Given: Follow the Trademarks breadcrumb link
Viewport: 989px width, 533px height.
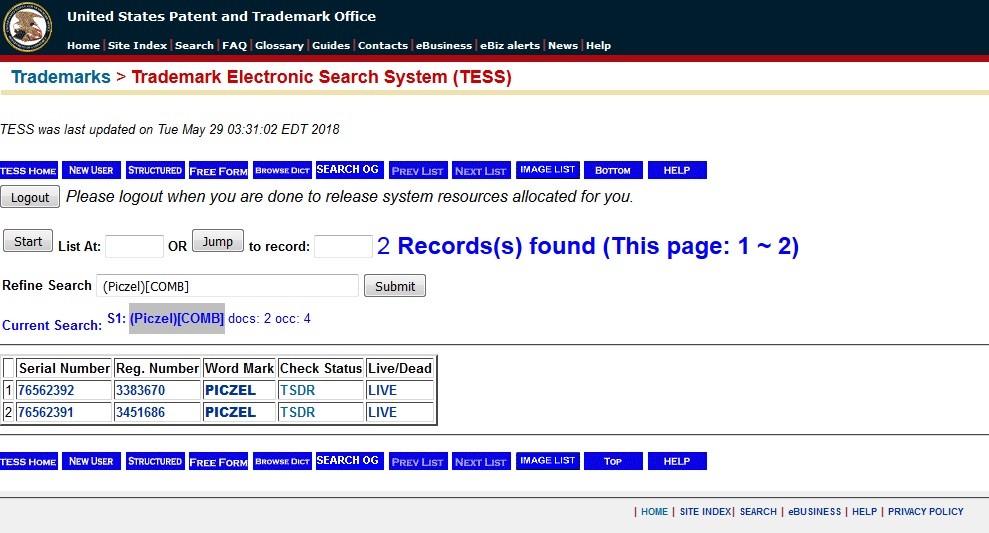Looking at the screenshot, I should pyautogui.click(x=61, y=77).
